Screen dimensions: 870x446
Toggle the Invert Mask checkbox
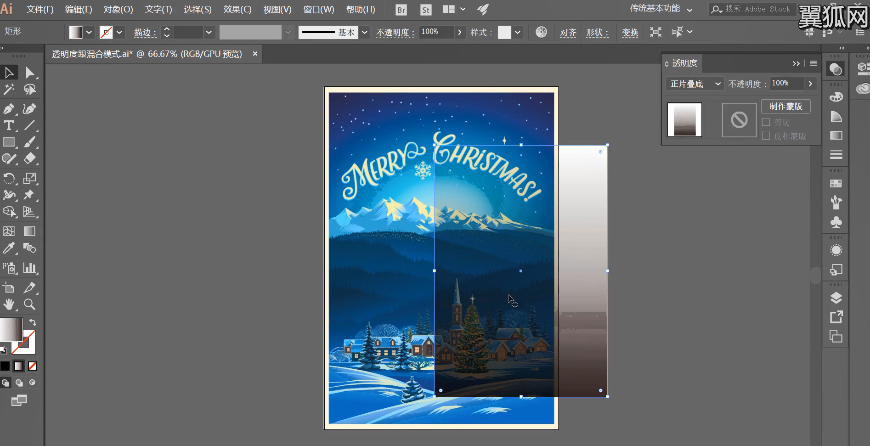click(x=766, y=136)
